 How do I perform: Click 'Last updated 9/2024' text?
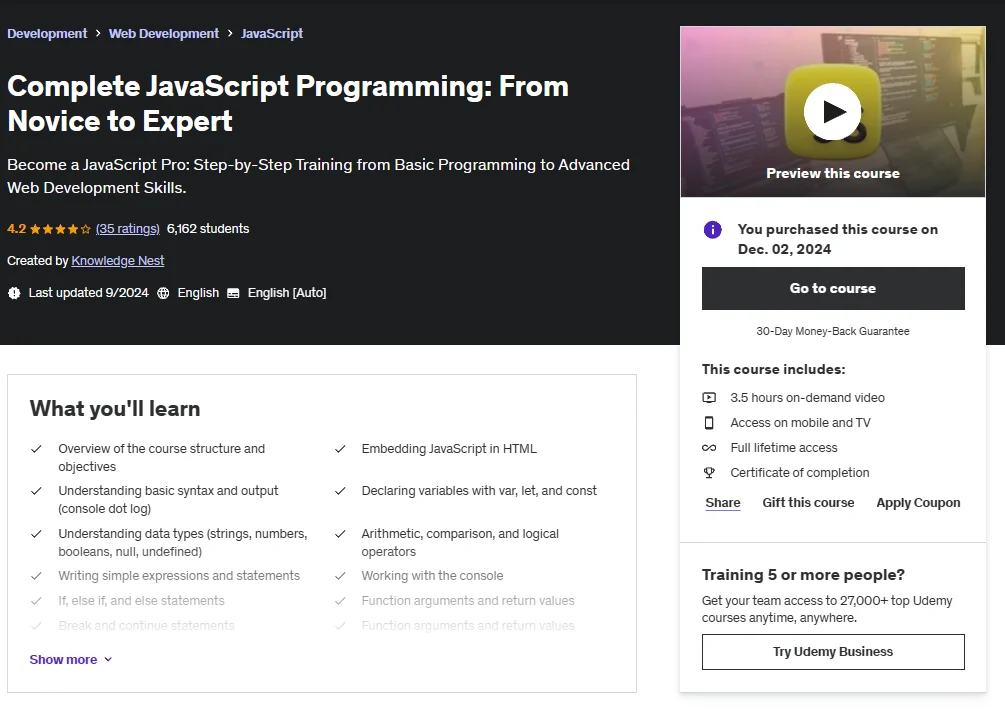pyautogui.click(x=88, y=293)
